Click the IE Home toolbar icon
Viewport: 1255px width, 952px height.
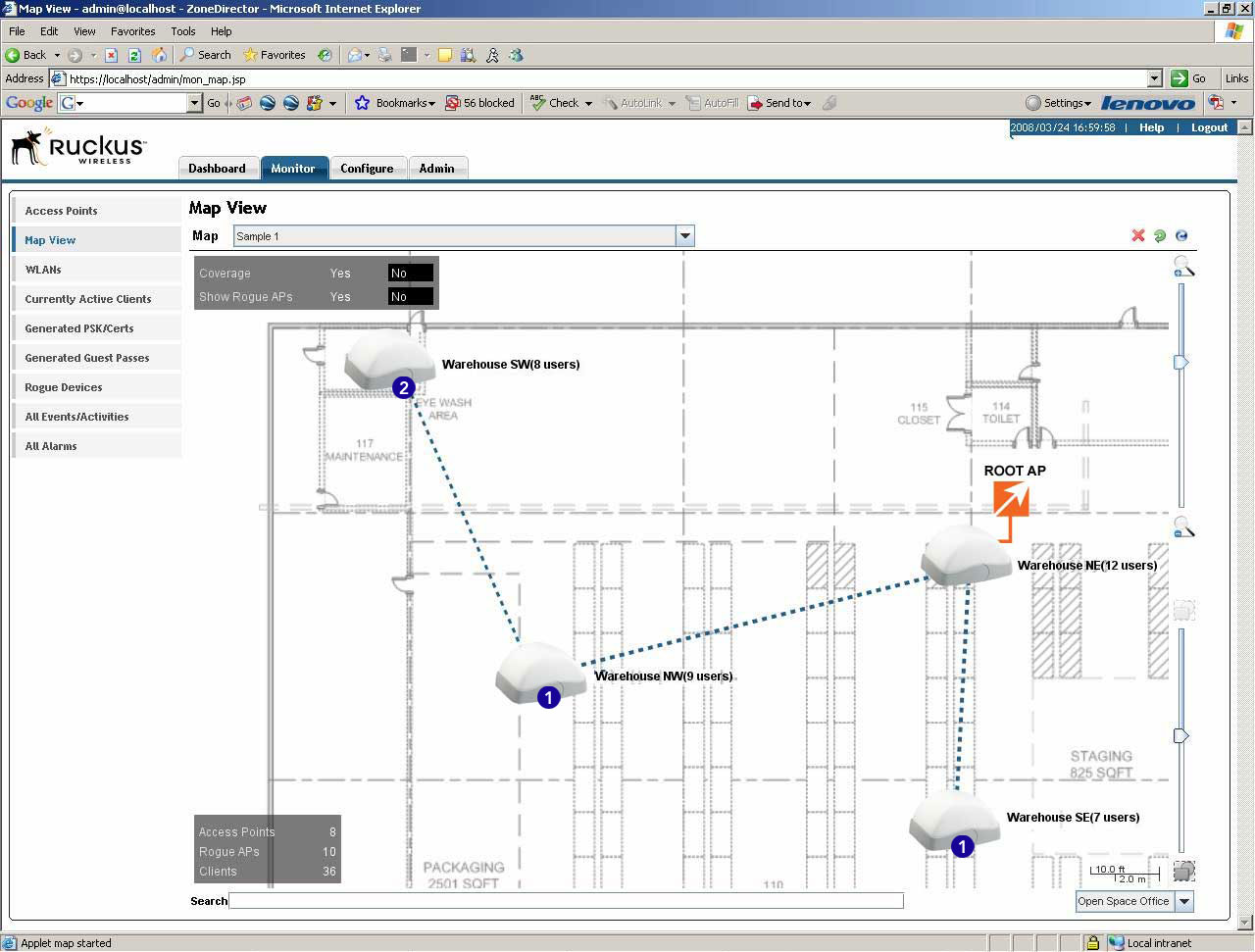tap(159, 55)
